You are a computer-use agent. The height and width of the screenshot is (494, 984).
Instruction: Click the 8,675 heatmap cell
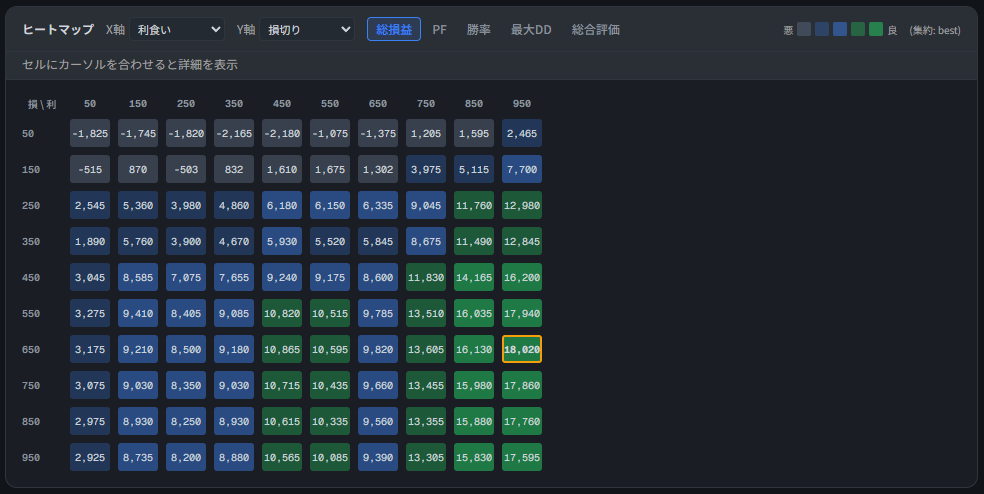425,241
